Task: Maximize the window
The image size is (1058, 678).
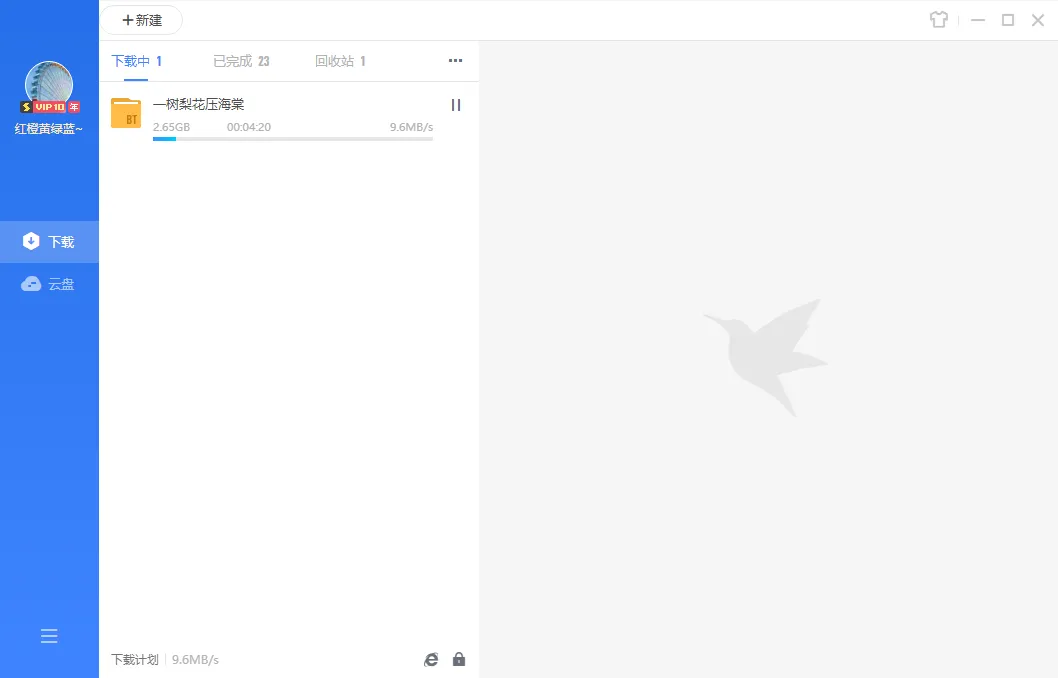Action: pyautogui.click(x=1008, y=20)
